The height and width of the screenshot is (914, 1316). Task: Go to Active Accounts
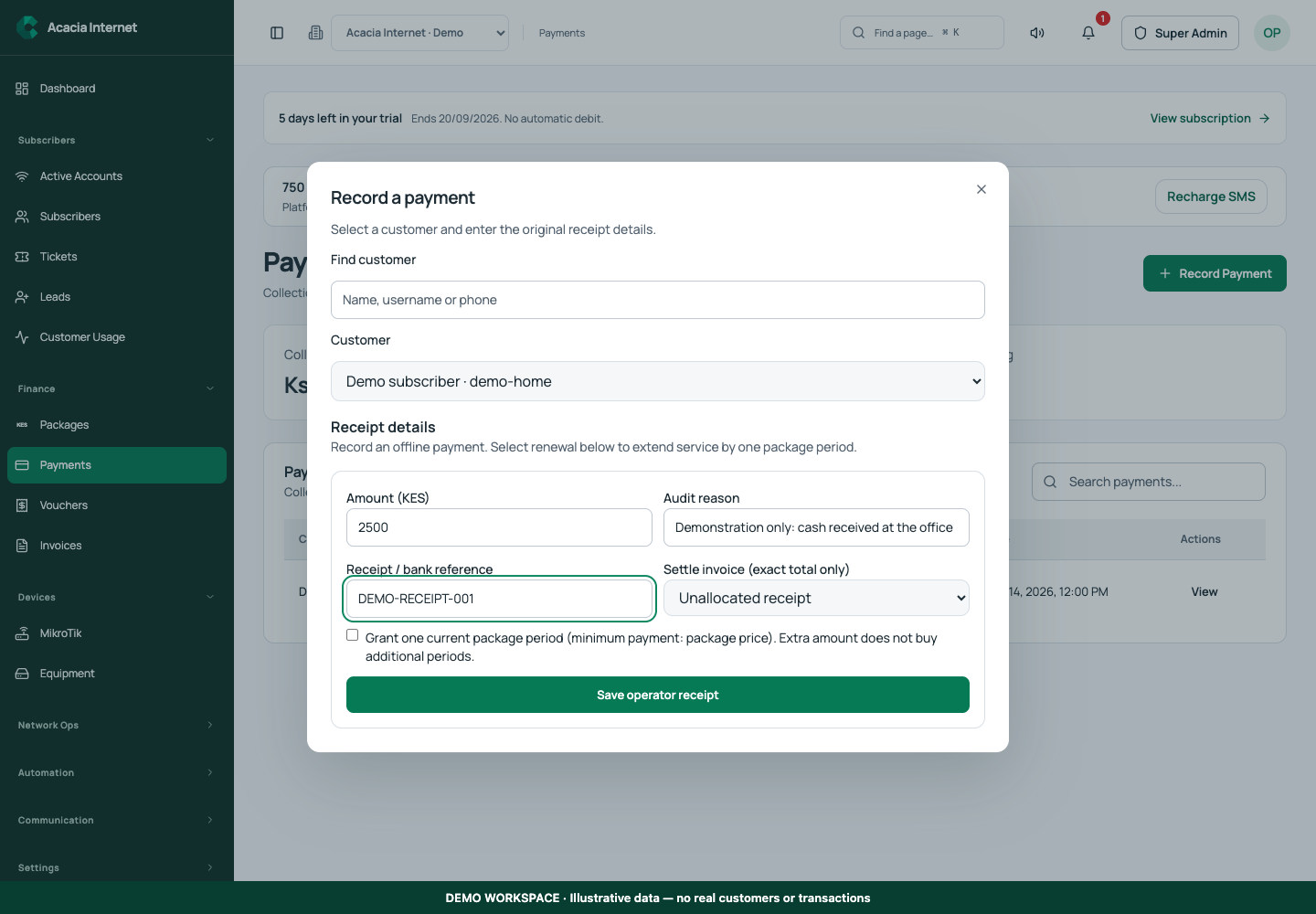coord(117,176)
